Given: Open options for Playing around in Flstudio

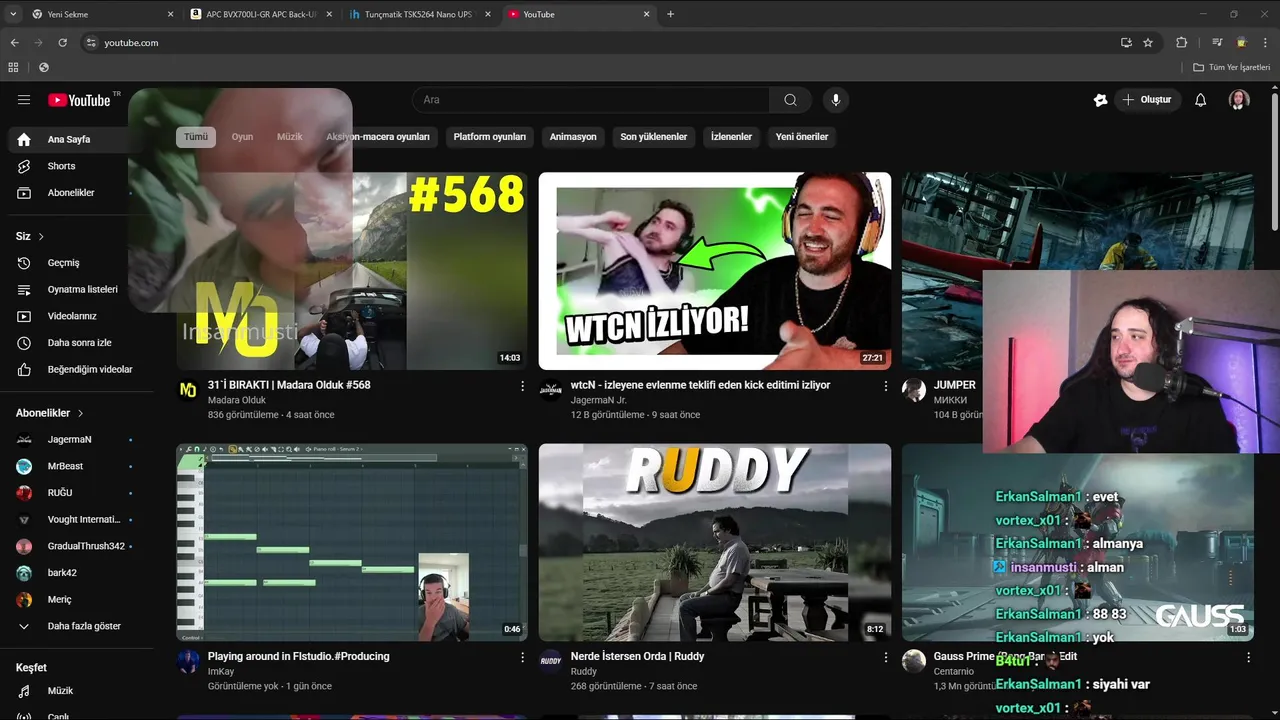Looking at the screenshot, I should (522, 657).
